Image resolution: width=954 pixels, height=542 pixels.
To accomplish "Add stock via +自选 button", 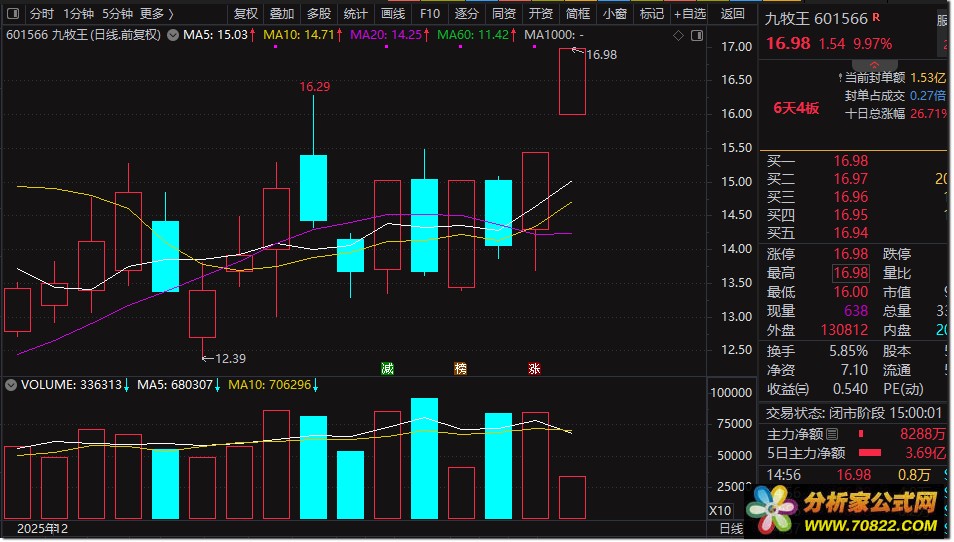I will tap(690, 13).
